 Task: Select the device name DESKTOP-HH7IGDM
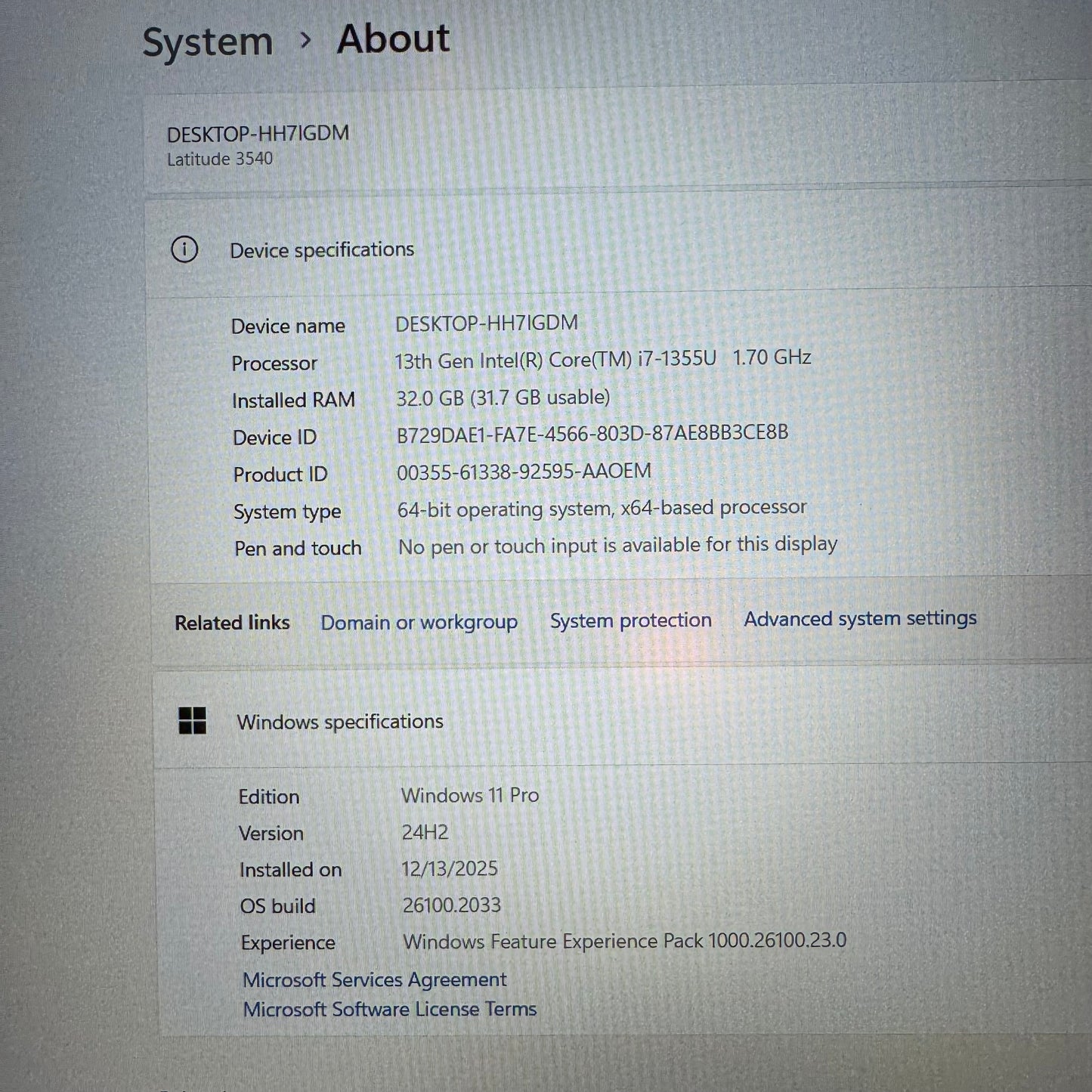coord(258,133)
